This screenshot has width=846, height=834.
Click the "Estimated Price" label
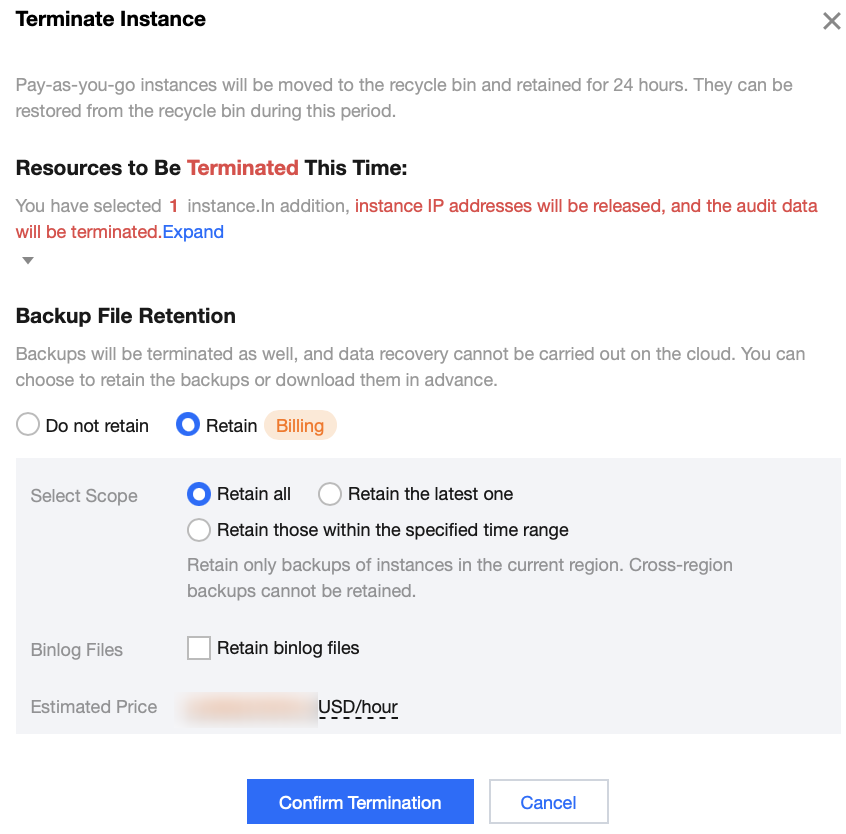94,707
